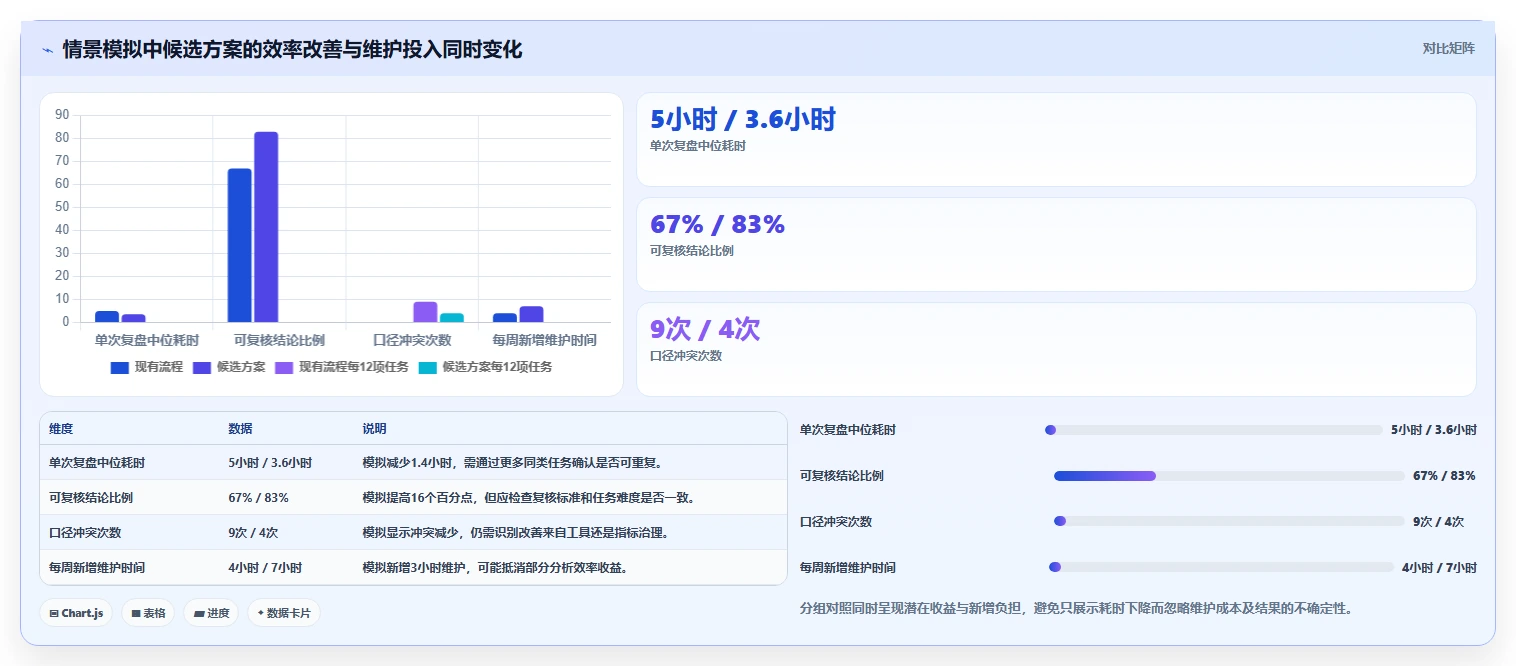Select the 进度 chip
Viewport: 1516px width, 666px height.
tap(211, 613)
